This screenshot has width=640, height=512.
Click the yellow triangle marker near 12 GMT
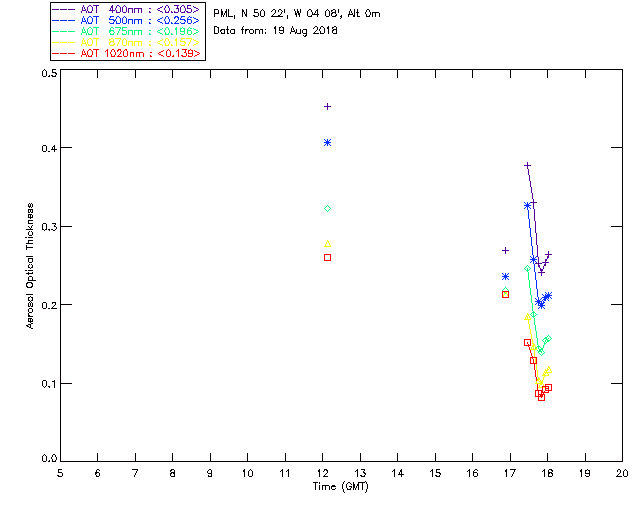coord(327,244)
